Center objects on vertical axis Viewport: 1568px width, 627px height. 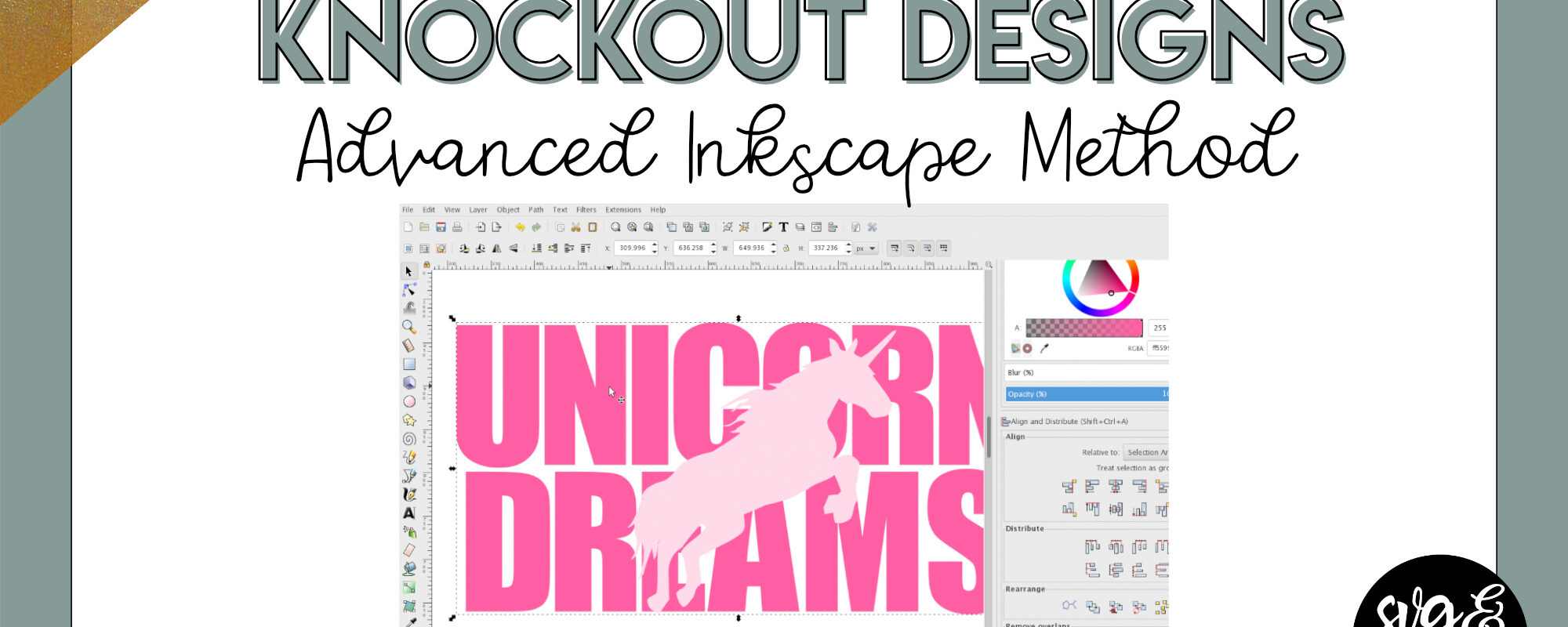click(1116, 486)
